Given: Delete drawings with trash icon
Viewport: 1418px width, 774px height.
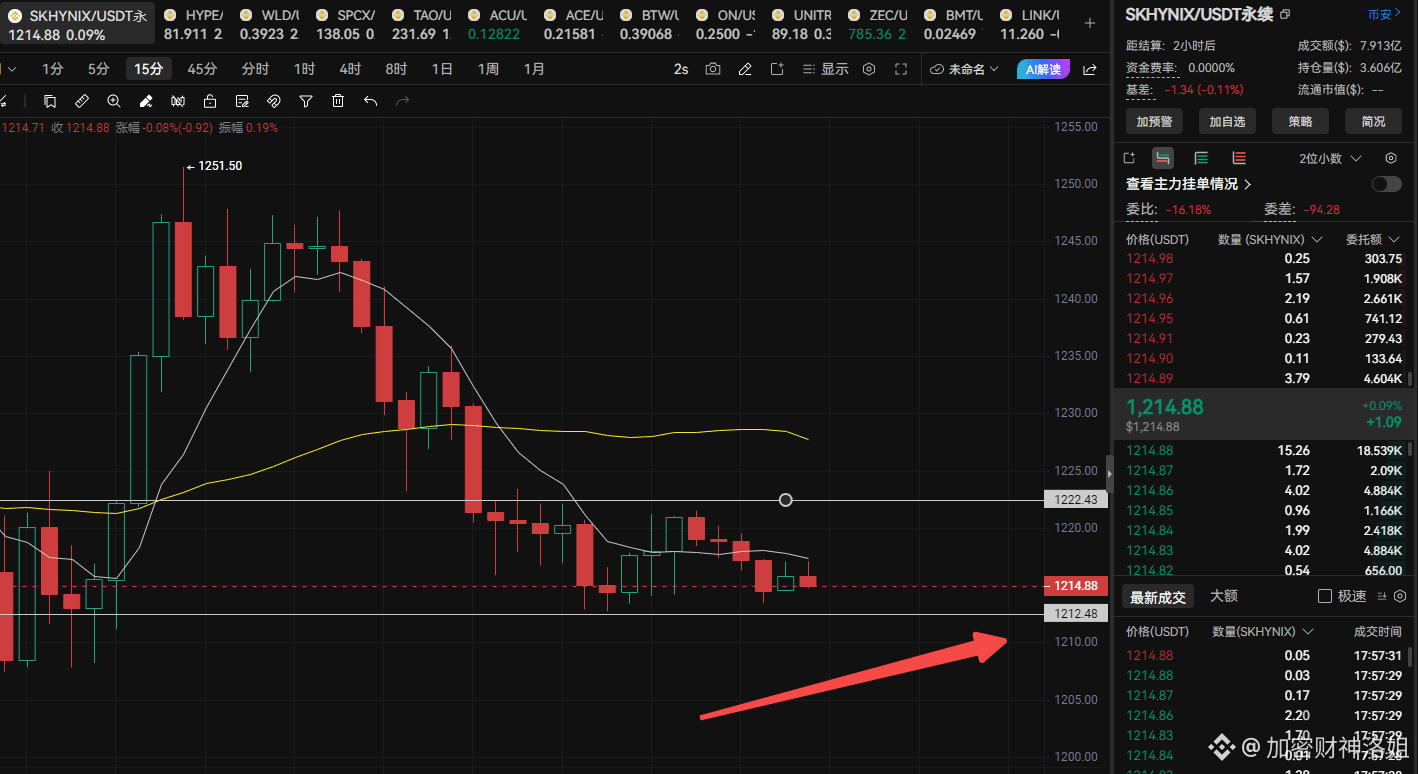Looking at the screenshot, I should pos(338,101).
